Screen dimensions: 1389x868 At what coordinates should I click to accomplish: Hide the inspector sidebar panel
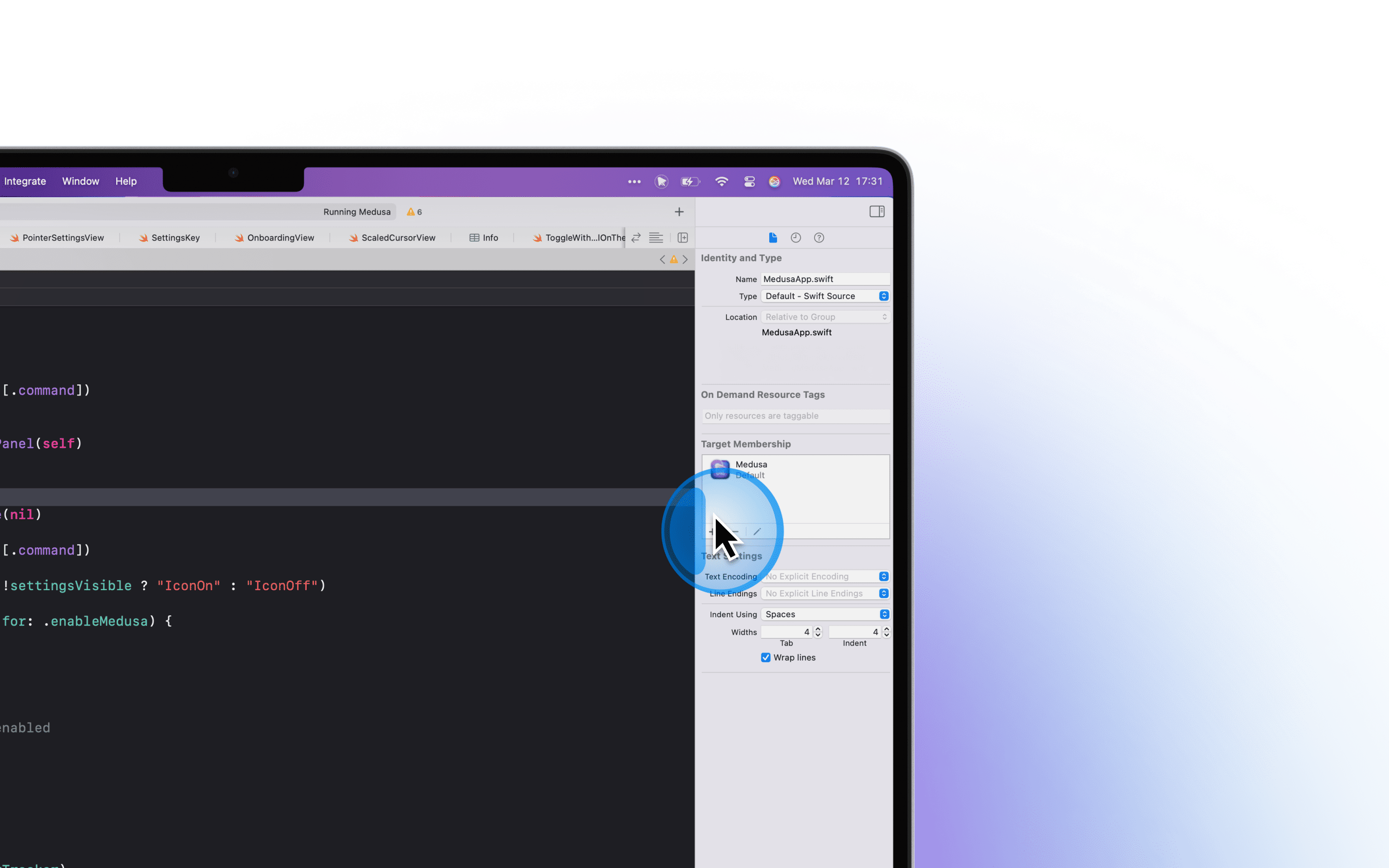(x=876, y=212)
